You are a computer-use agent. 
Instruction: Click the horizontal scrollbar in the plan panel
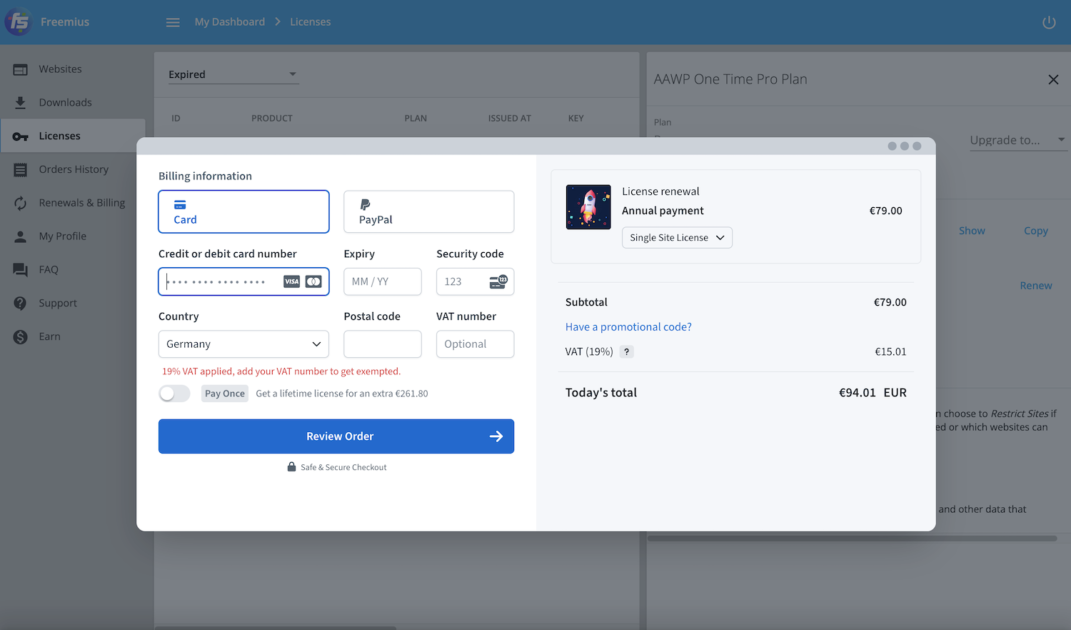point(852,538)
